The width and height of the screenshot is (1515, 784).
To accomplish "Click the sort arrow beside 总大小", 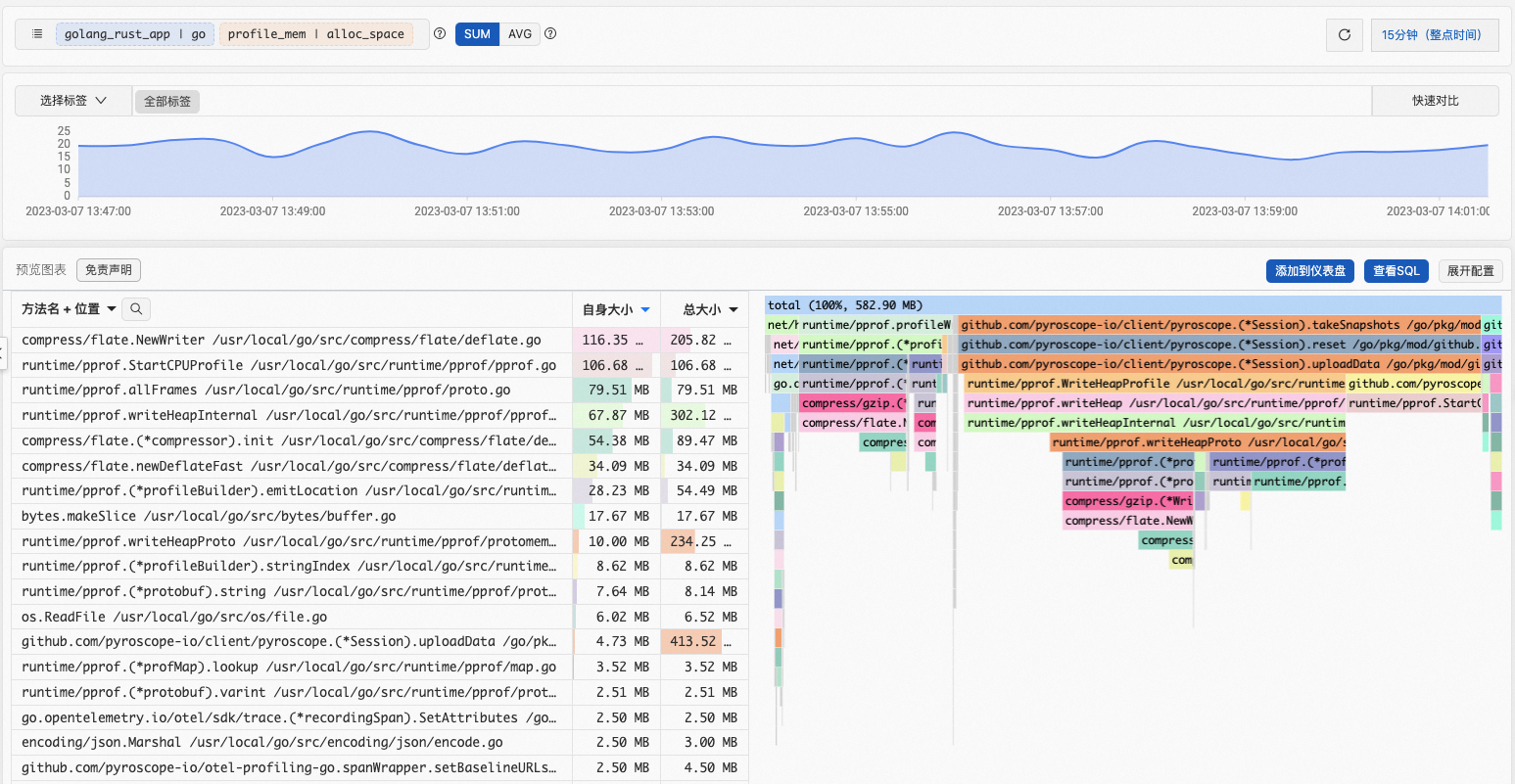I will click(734, 310).
